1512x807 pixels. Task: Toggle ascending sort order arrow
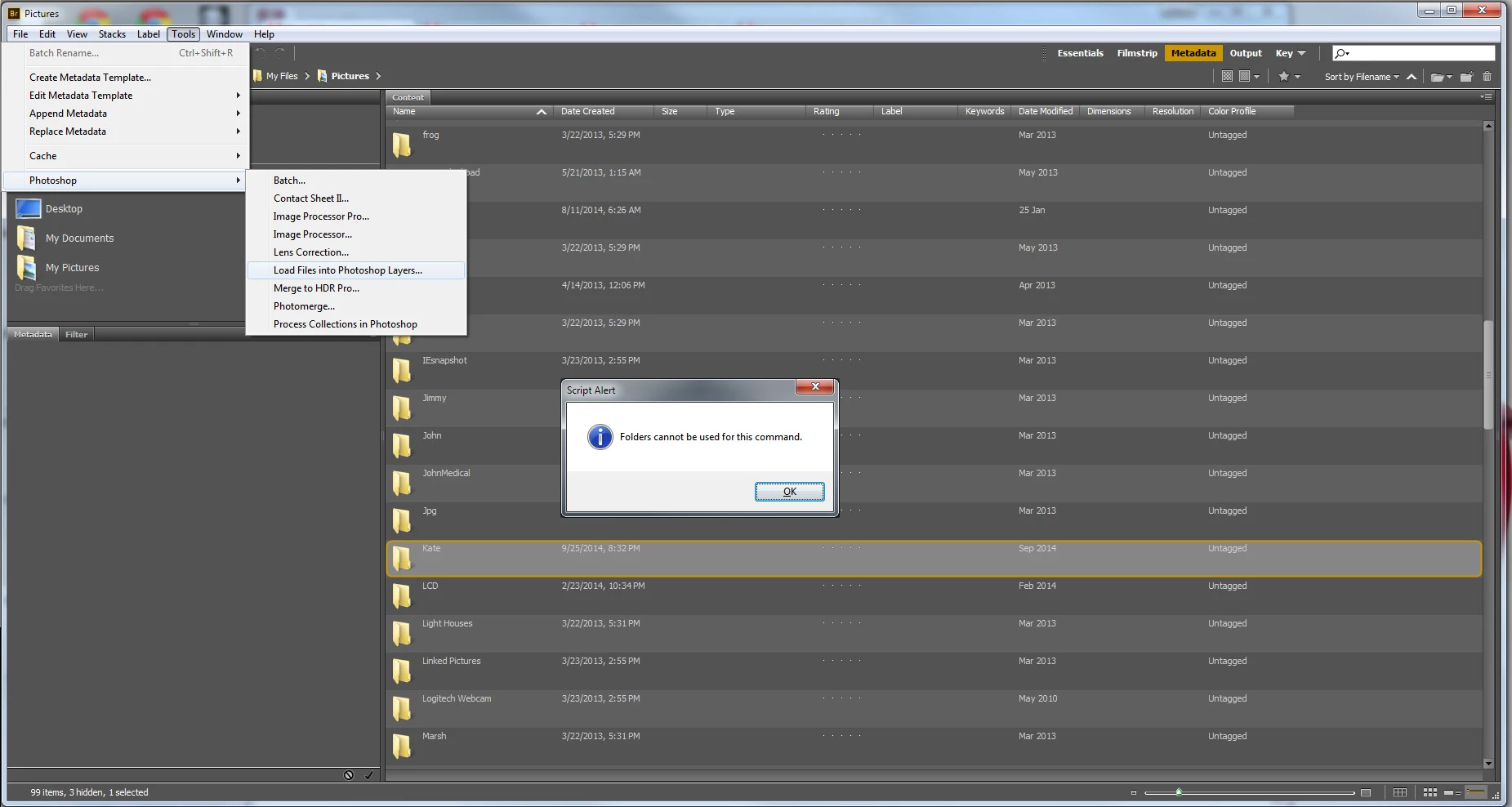pos(1411,77)
